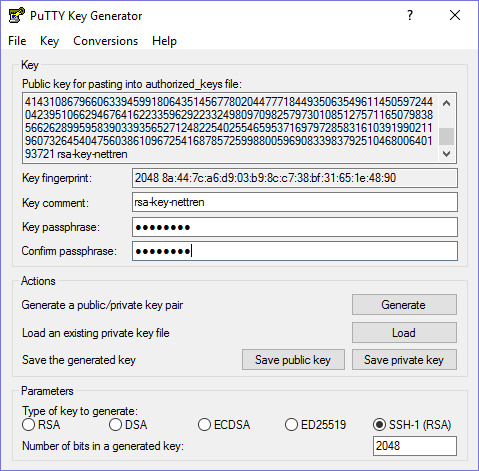
Task: Click the 'PuTTY Key Generator' window title
Action: point(86,16)
